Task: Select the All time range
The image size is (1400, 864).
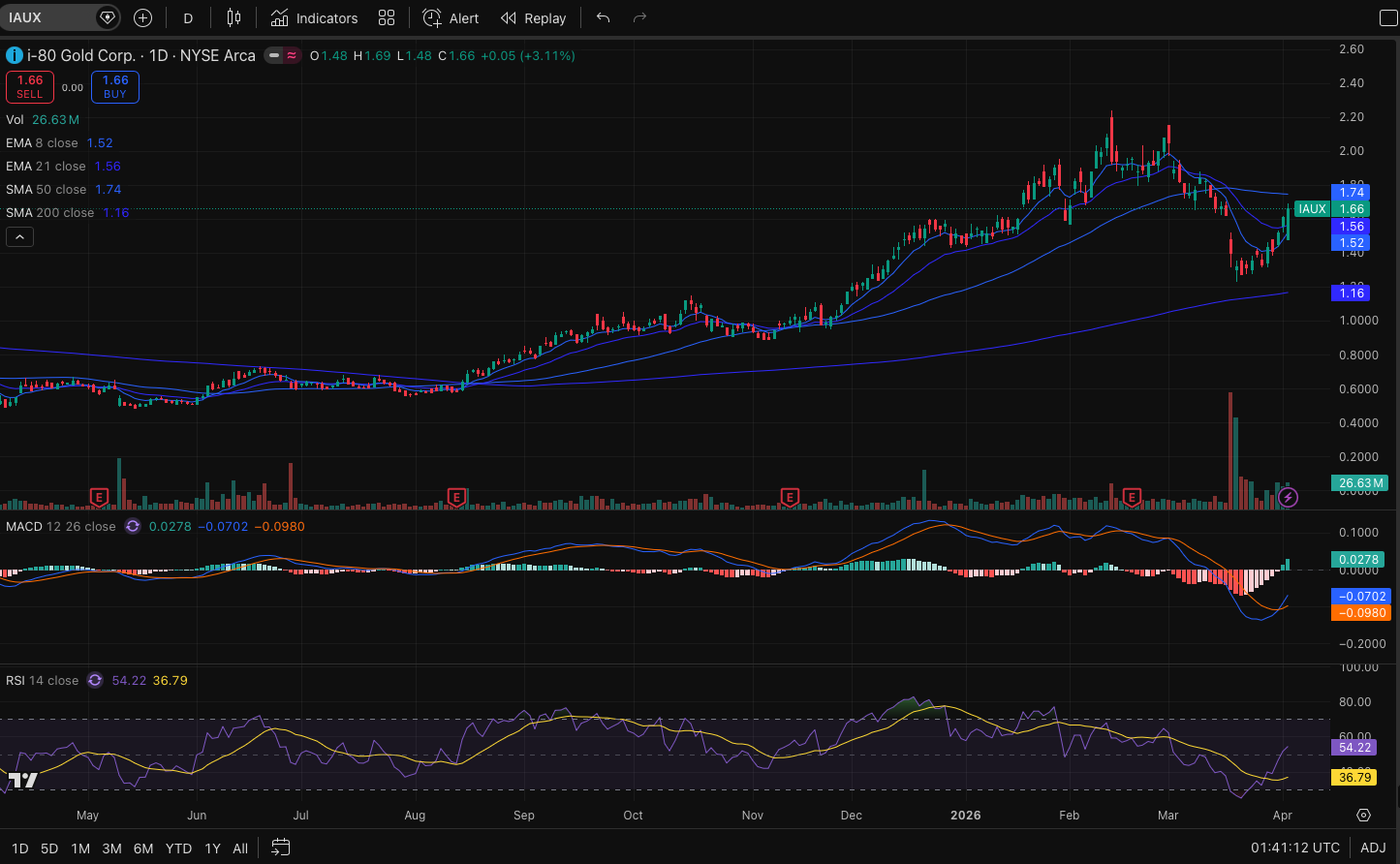Action: coord(240,849)
